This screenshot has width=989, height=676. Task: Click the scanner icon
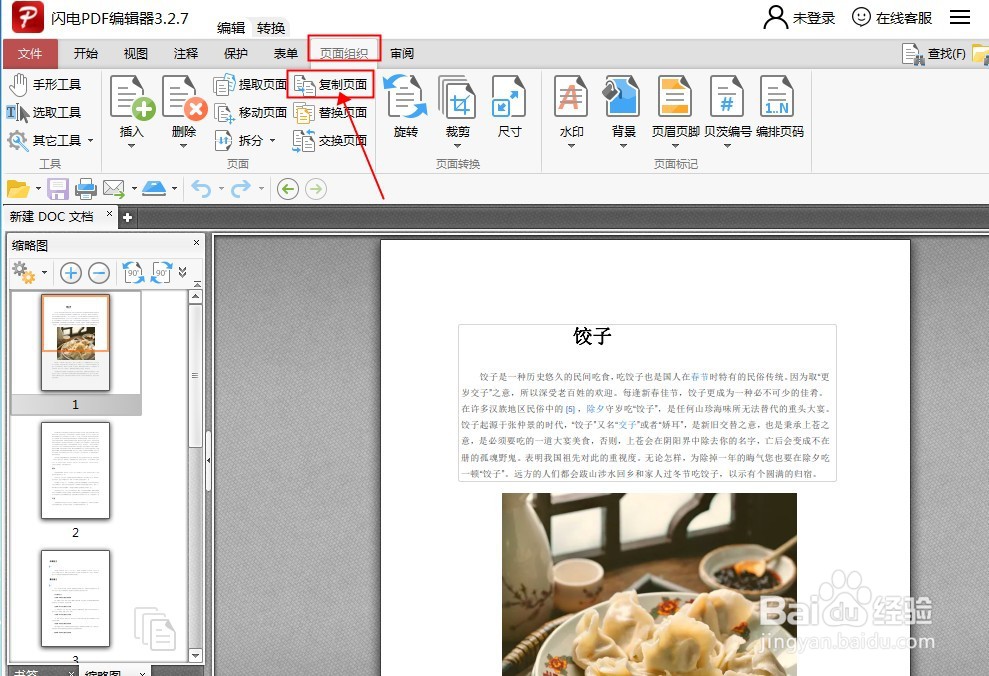pos(154,188)
